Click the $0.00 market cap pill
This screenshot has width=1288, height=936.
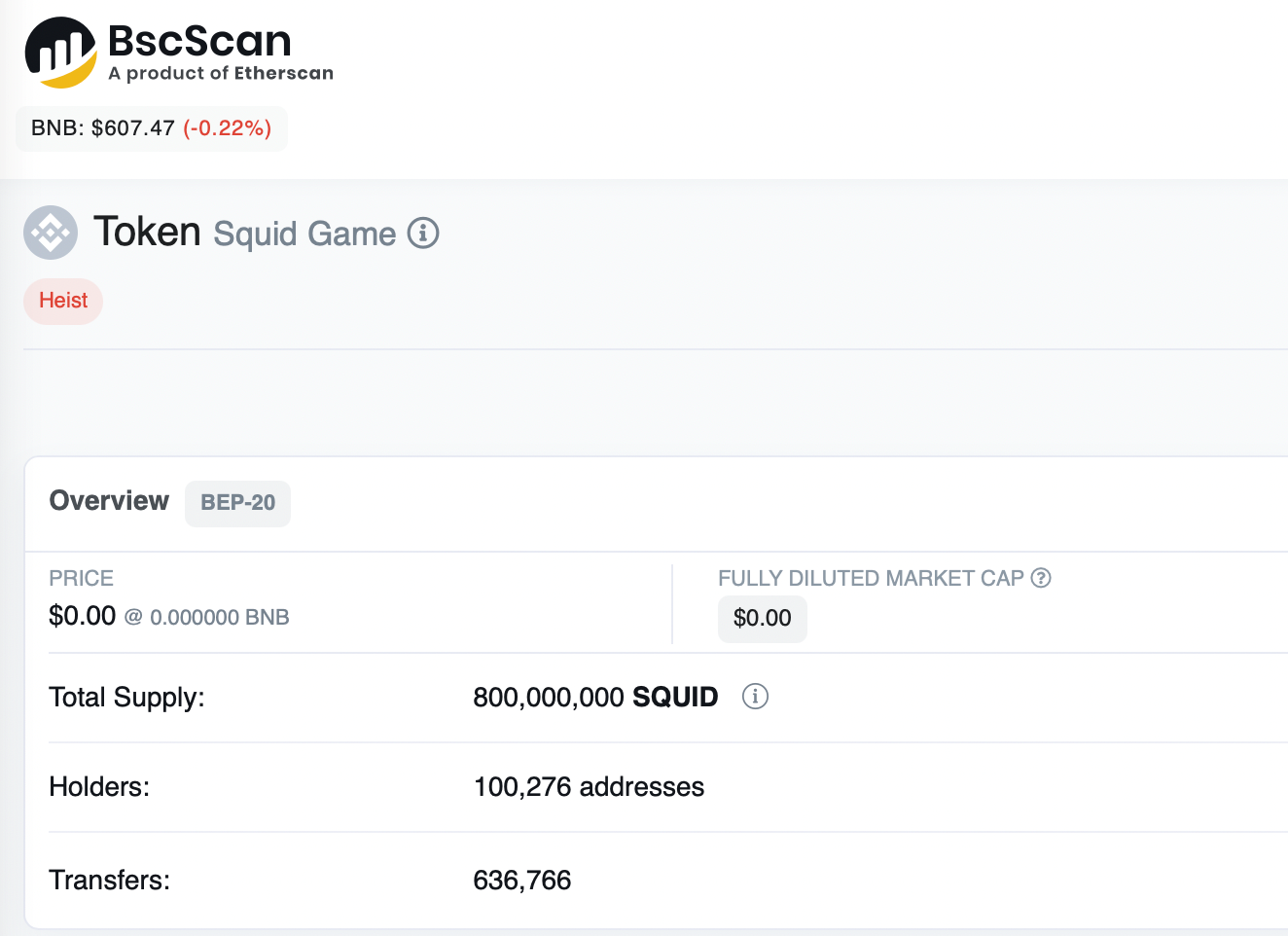coord(762,618)
